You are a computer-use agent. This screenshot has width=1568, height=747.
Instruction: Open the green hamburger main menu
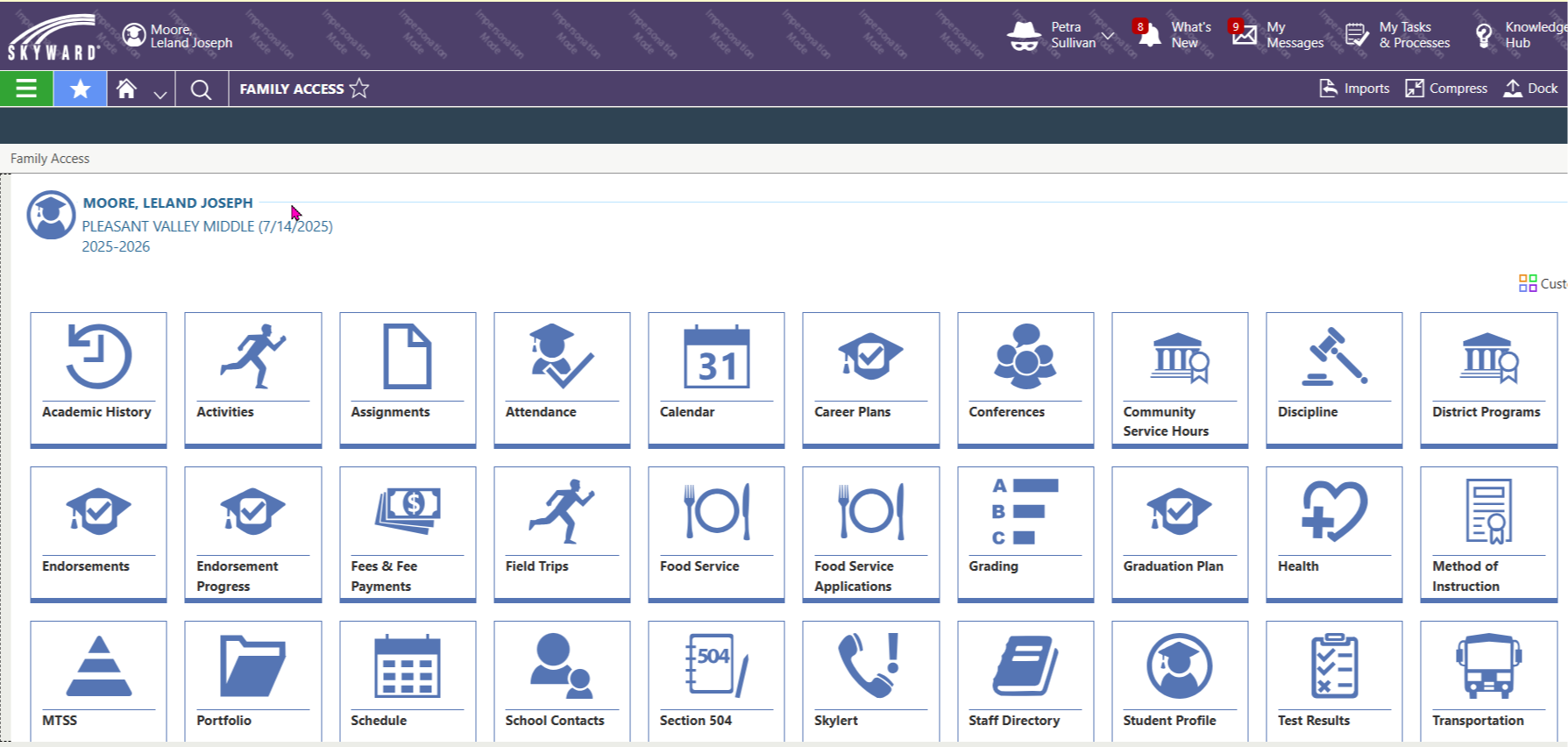point(26,89)
